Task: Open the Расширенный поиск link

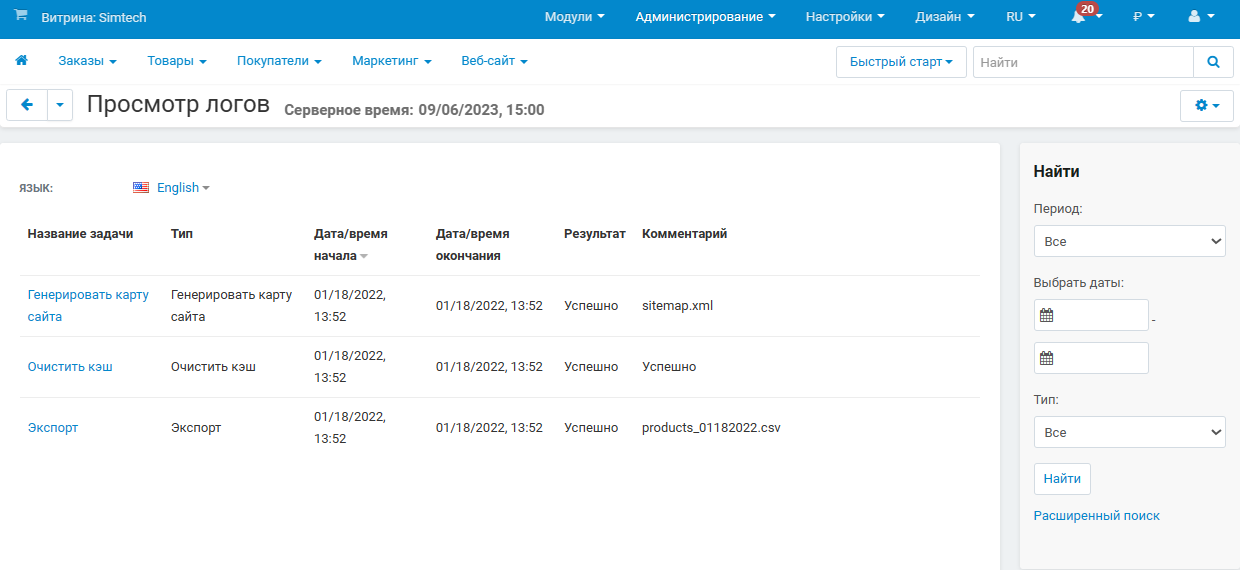Action: coord(1096,516)
